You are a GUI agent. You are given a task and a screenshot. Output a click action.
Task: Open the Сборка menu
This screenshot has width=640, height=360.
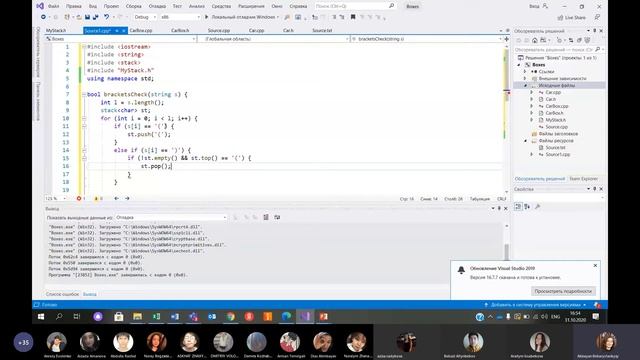pos(133,6)
